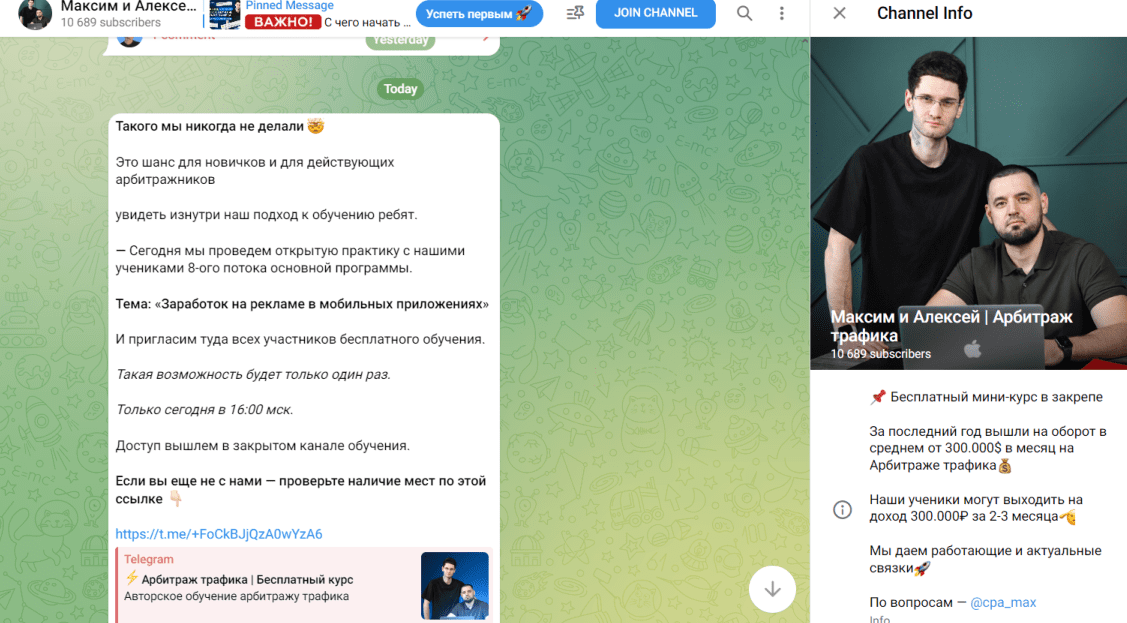Open the link preview image thumbnail
The width and height of the screenshot is (1127, 623).
(455, 586)
